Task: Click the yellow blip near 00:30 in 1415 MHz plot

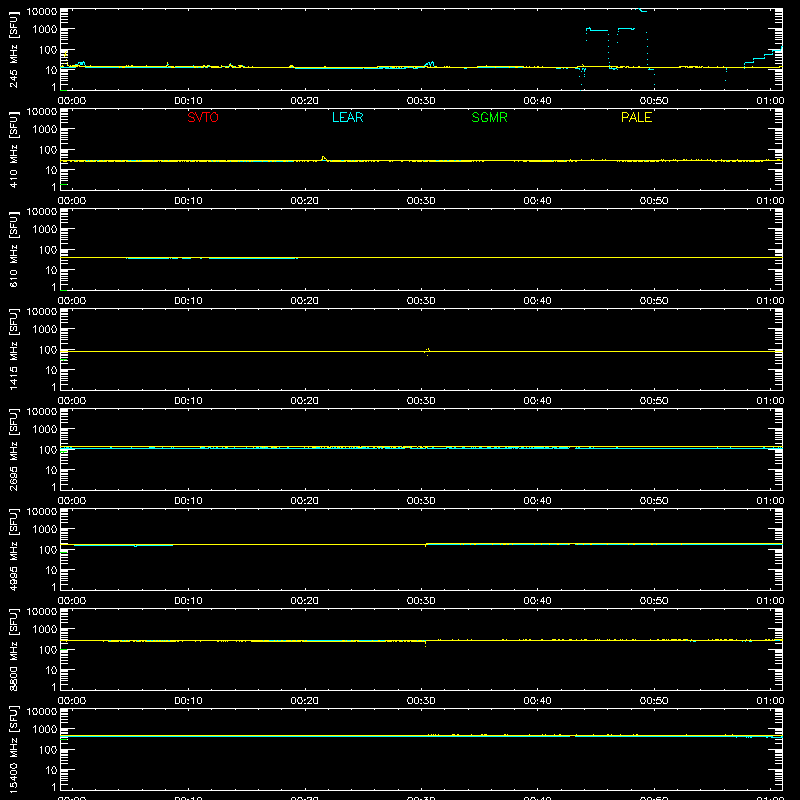Action: click(x=427, y=351)
